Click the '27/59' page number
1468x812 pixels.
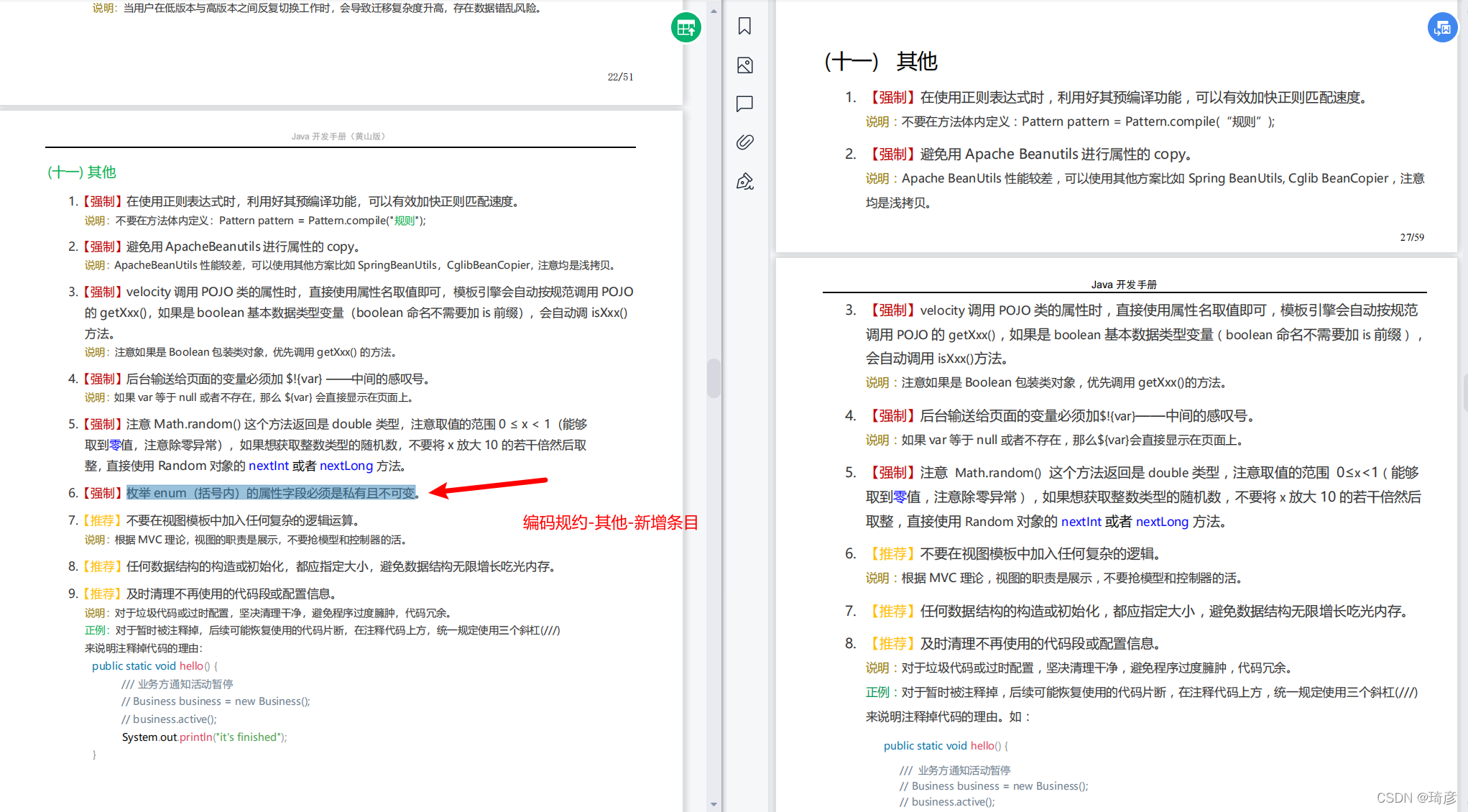point(1411,237)
